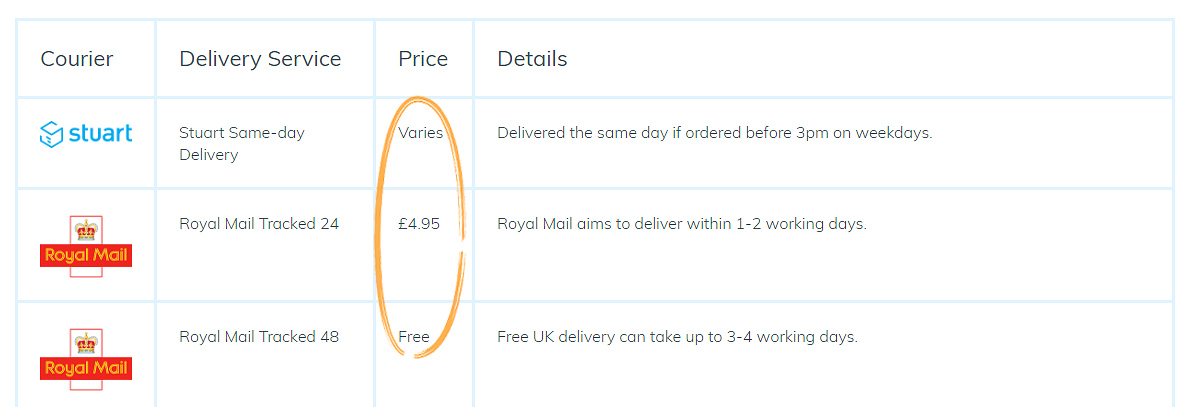Select the Details column header
This screenshot has width=1191, height=407.
(x=532, y=58)
